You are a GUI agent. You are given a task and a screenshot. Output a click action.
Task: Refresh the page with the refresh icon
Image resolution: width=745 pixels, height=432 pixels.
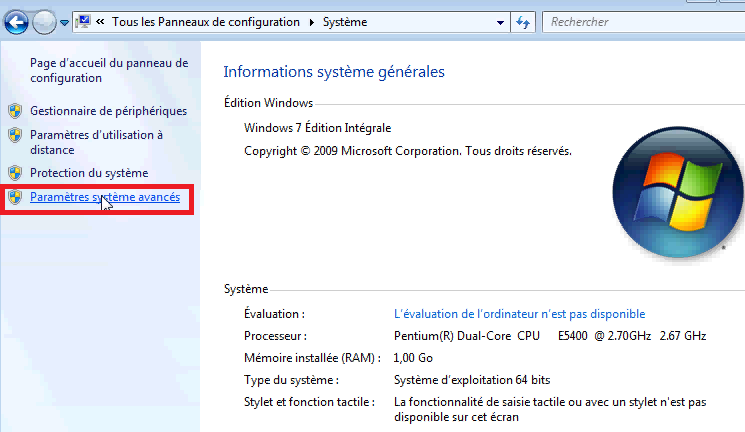[523, 22]
